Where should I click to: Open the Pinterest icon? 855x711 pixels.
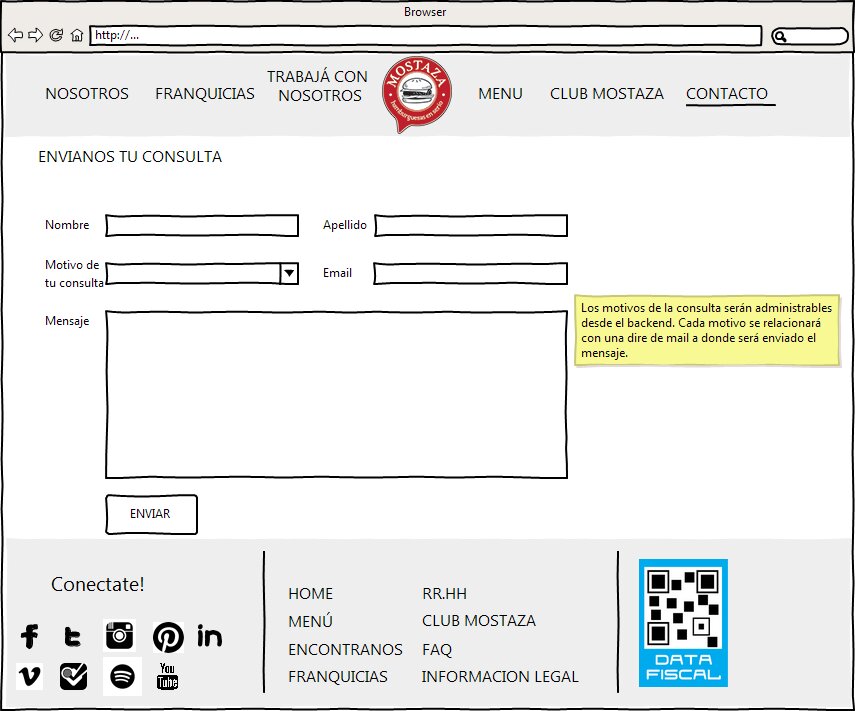click(168, 637)
